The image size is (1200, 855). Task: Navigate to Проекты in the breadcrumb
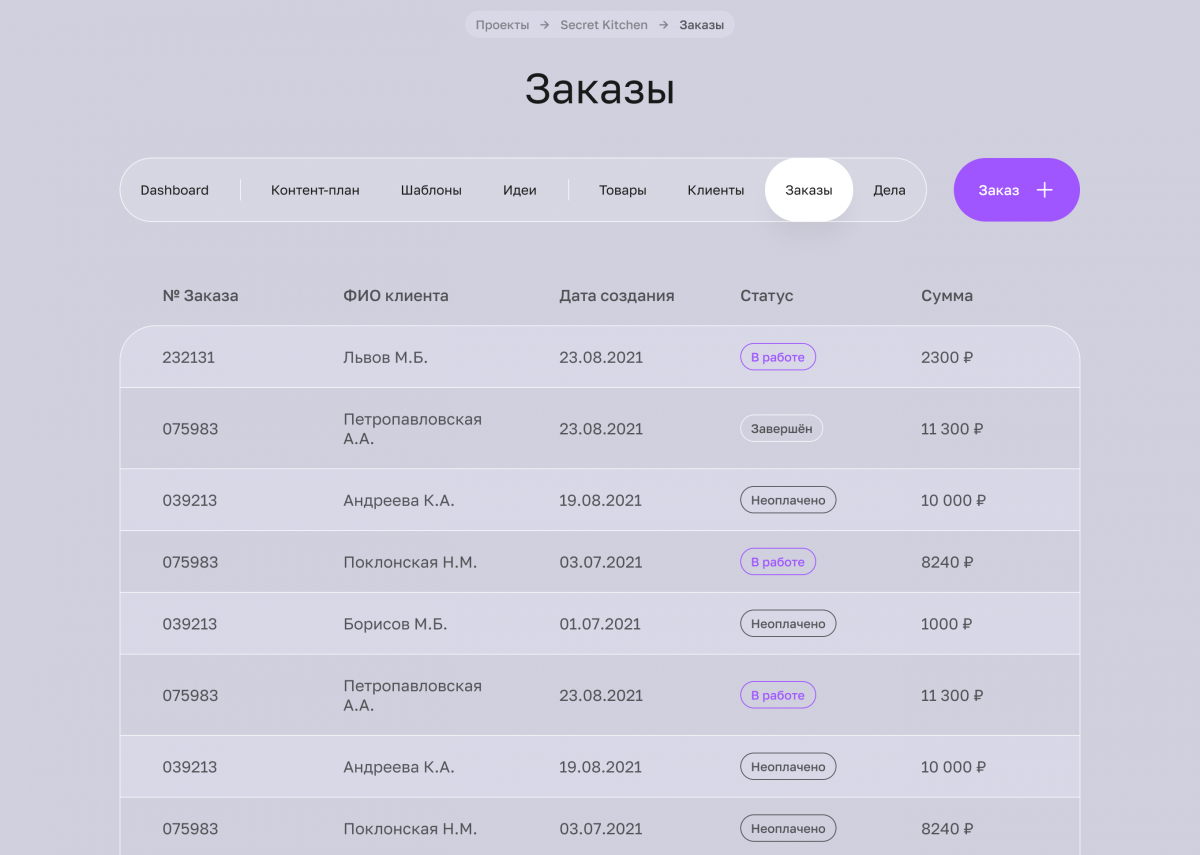click(x=502, y=25)
